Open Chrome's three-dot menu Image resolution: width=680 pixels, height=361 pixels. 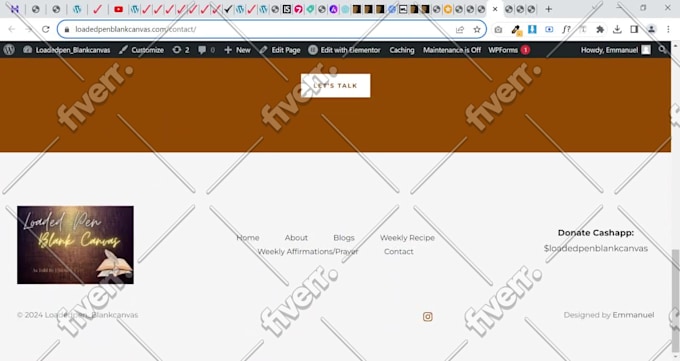coord(668,30)
